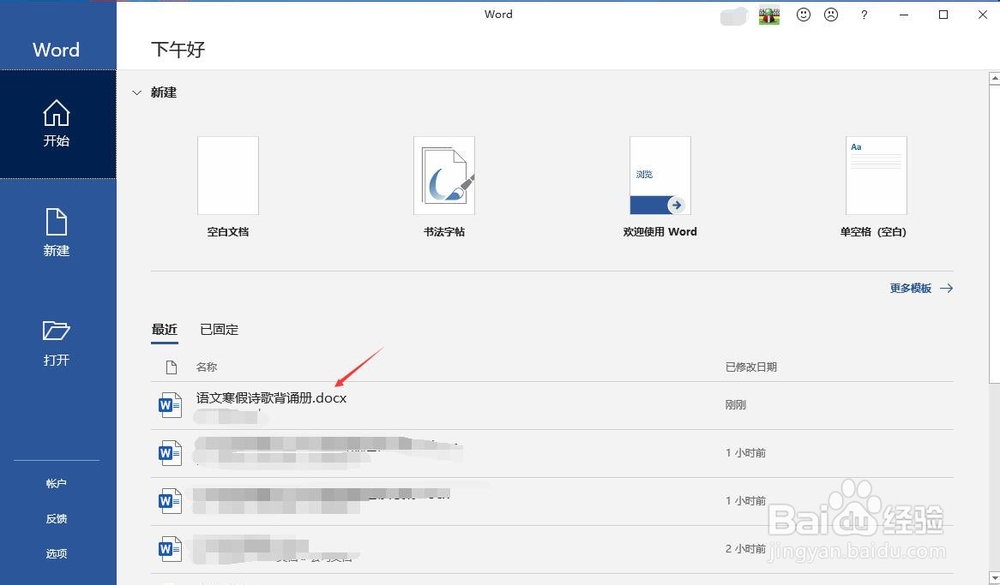Maximize the Word window
The height and width of the screenshot is (585, 1000).
tap(943, 15)
